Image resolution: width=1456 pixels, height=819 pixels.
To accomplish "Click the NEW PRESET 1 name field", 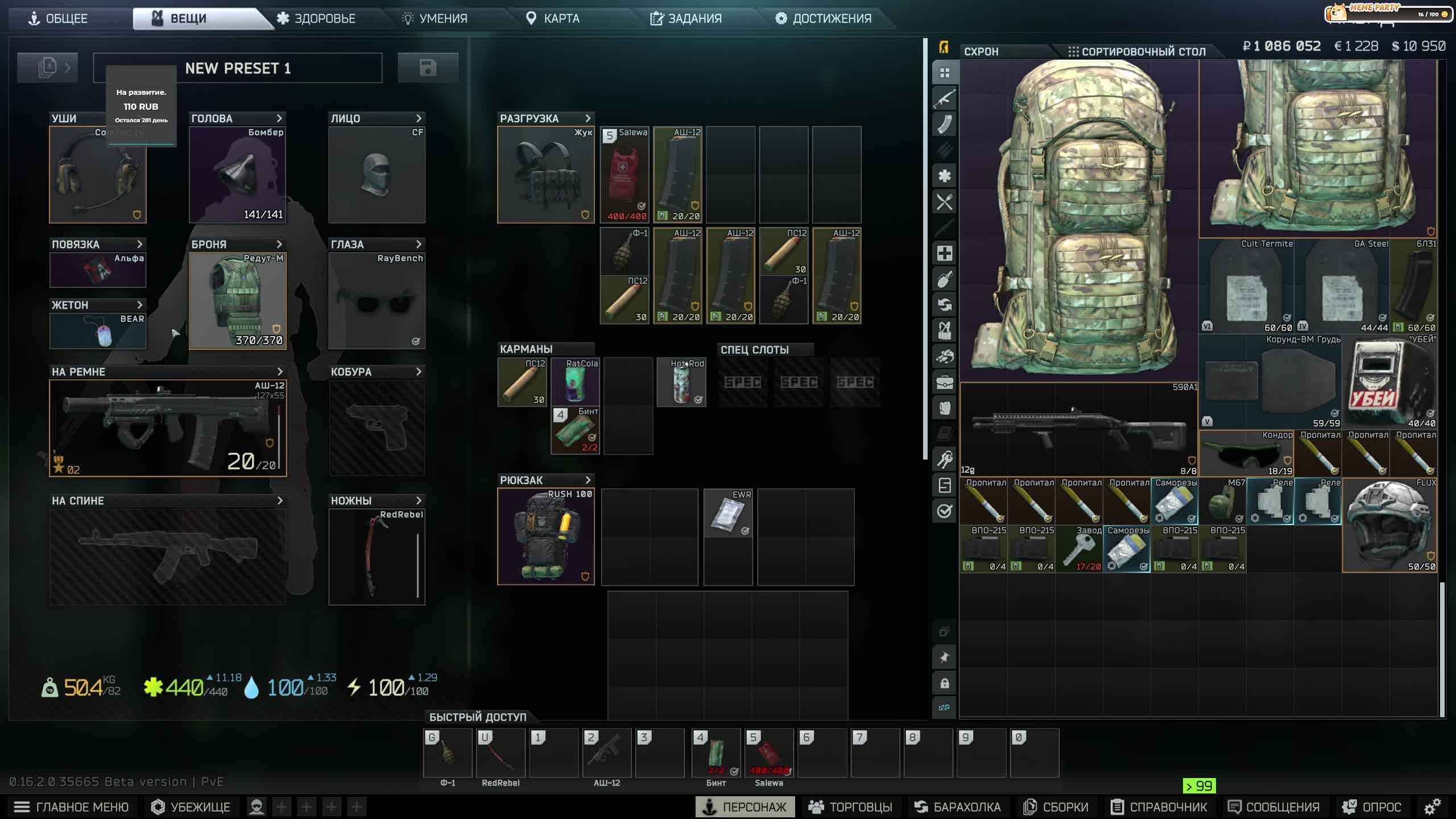I will 238,68.
